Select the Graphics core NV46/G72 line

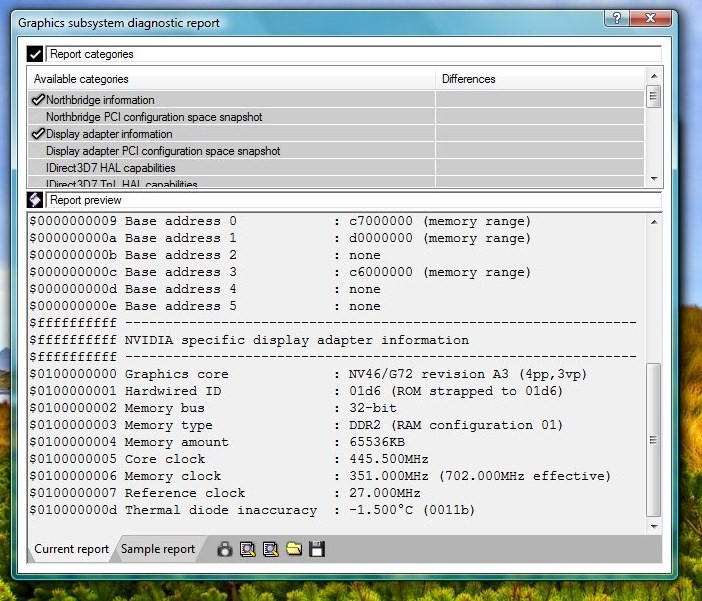tap(308, 374)
